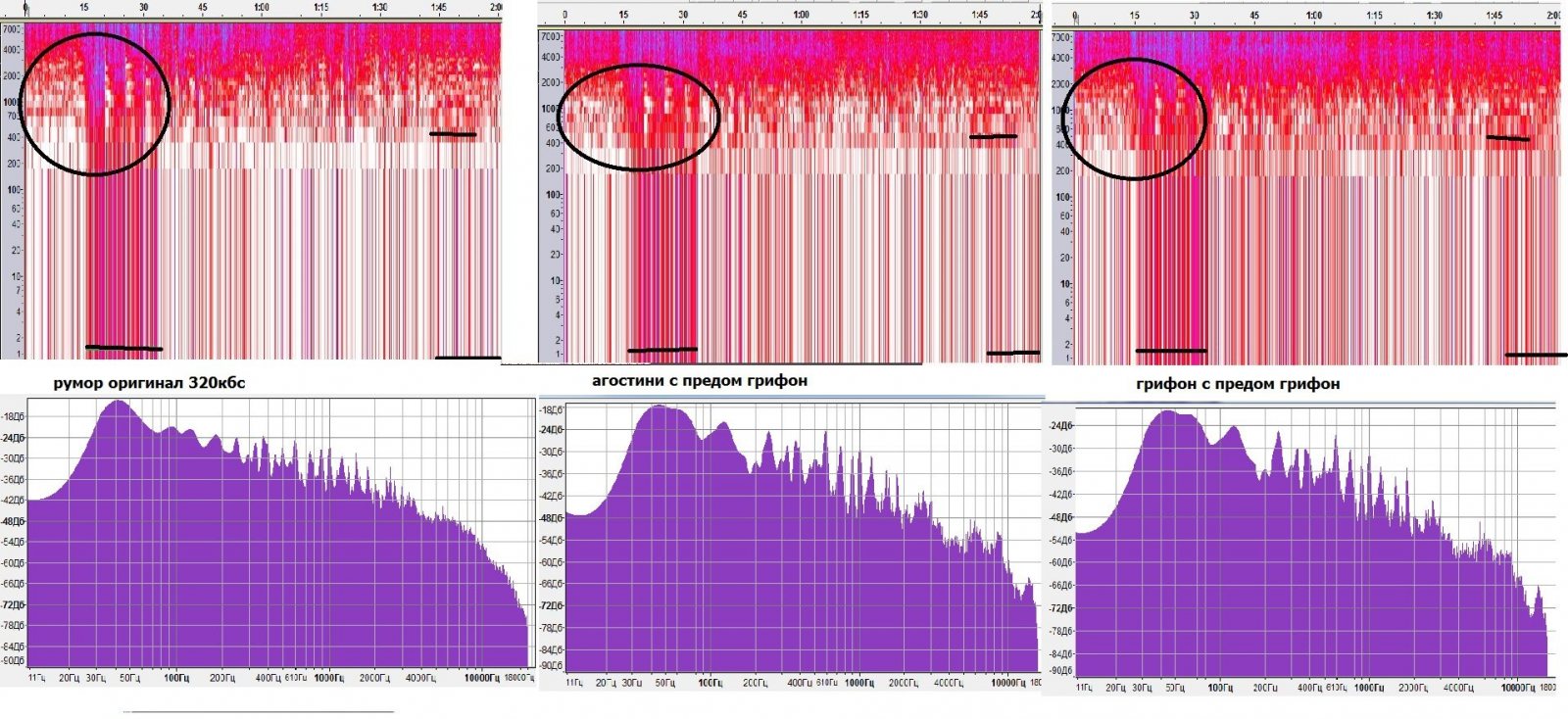The height and width of the screenshot is (719, 1568).
Task: Click the 200 frequency label on the left spectrogram
Action: coord(14,164)
